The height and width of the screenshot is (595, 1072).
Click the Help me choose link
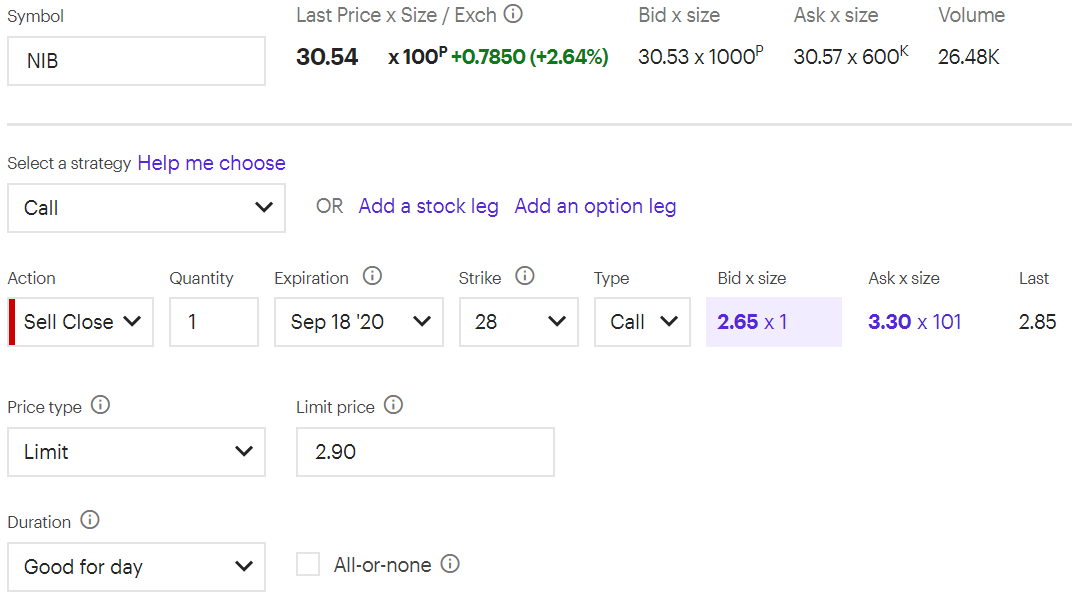pyautogui.click(x=211, y=163)
